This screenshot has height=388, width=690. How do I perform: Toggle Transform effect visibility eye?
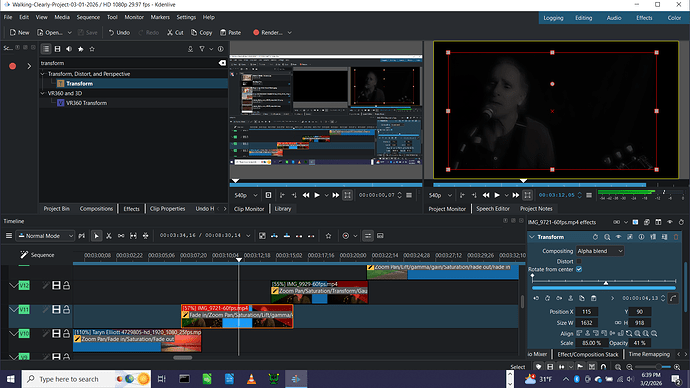tap(618, 237)
